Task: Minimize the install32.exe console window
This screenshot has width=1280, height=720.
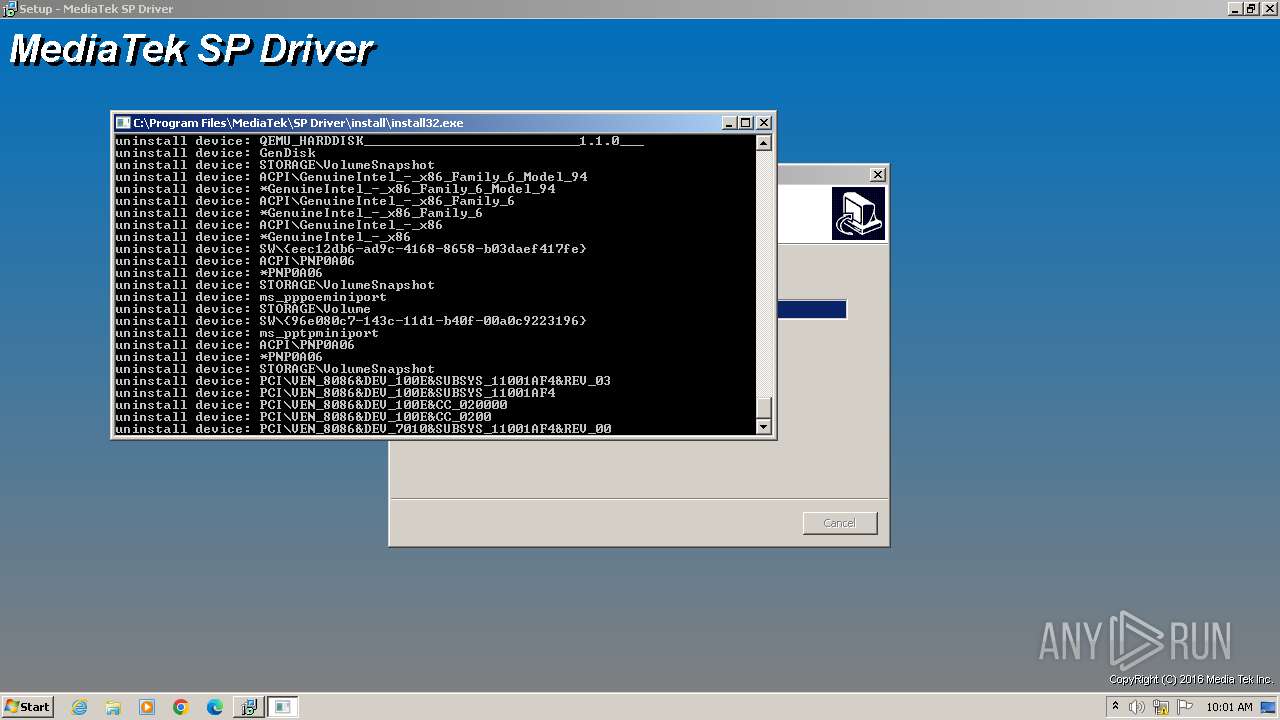Action: click(x=729, y=123)
